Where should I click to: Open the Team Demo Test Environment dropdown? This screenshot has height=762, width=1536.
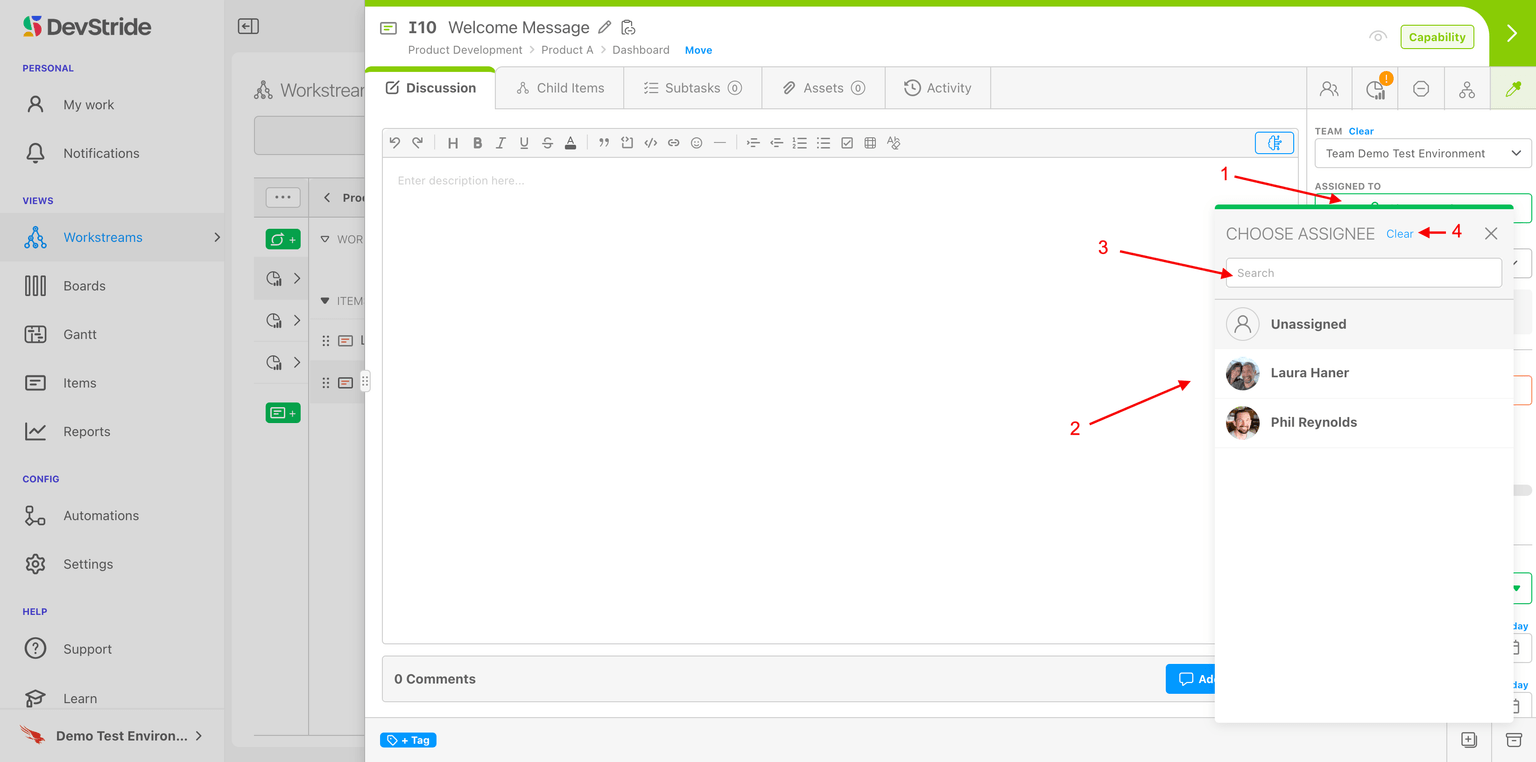tap(1423, 153)
